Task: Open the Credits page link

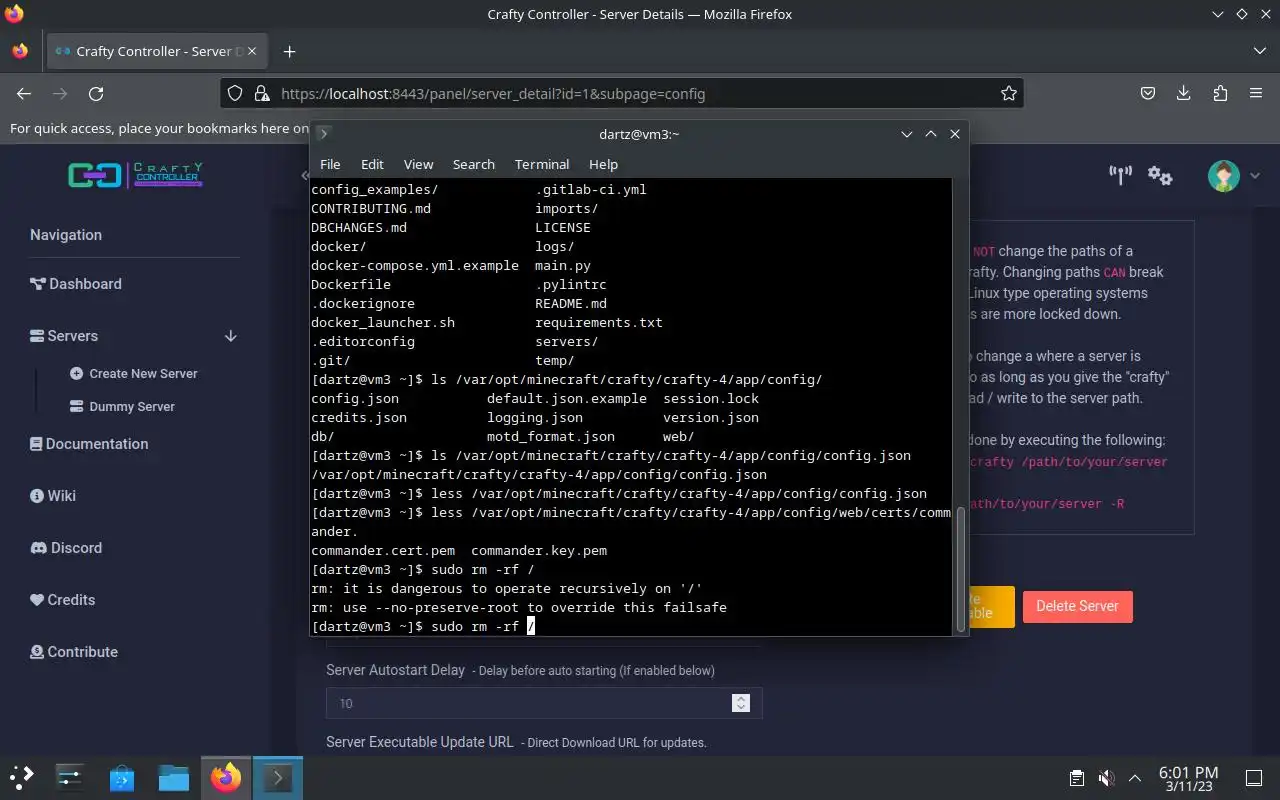Action: [x=63, y=600]
